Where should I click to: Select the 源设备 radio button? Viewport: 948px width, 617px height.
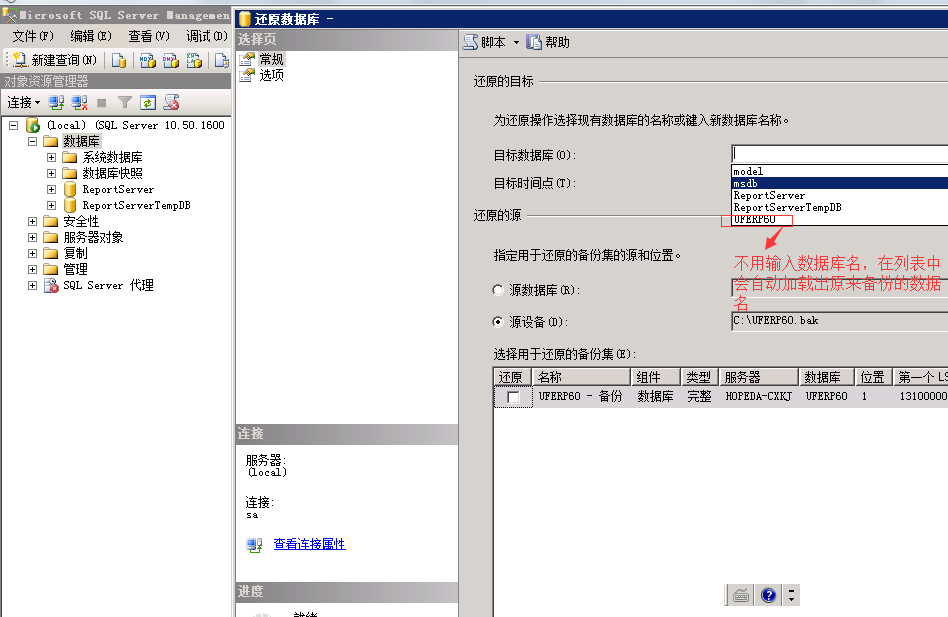498,322
